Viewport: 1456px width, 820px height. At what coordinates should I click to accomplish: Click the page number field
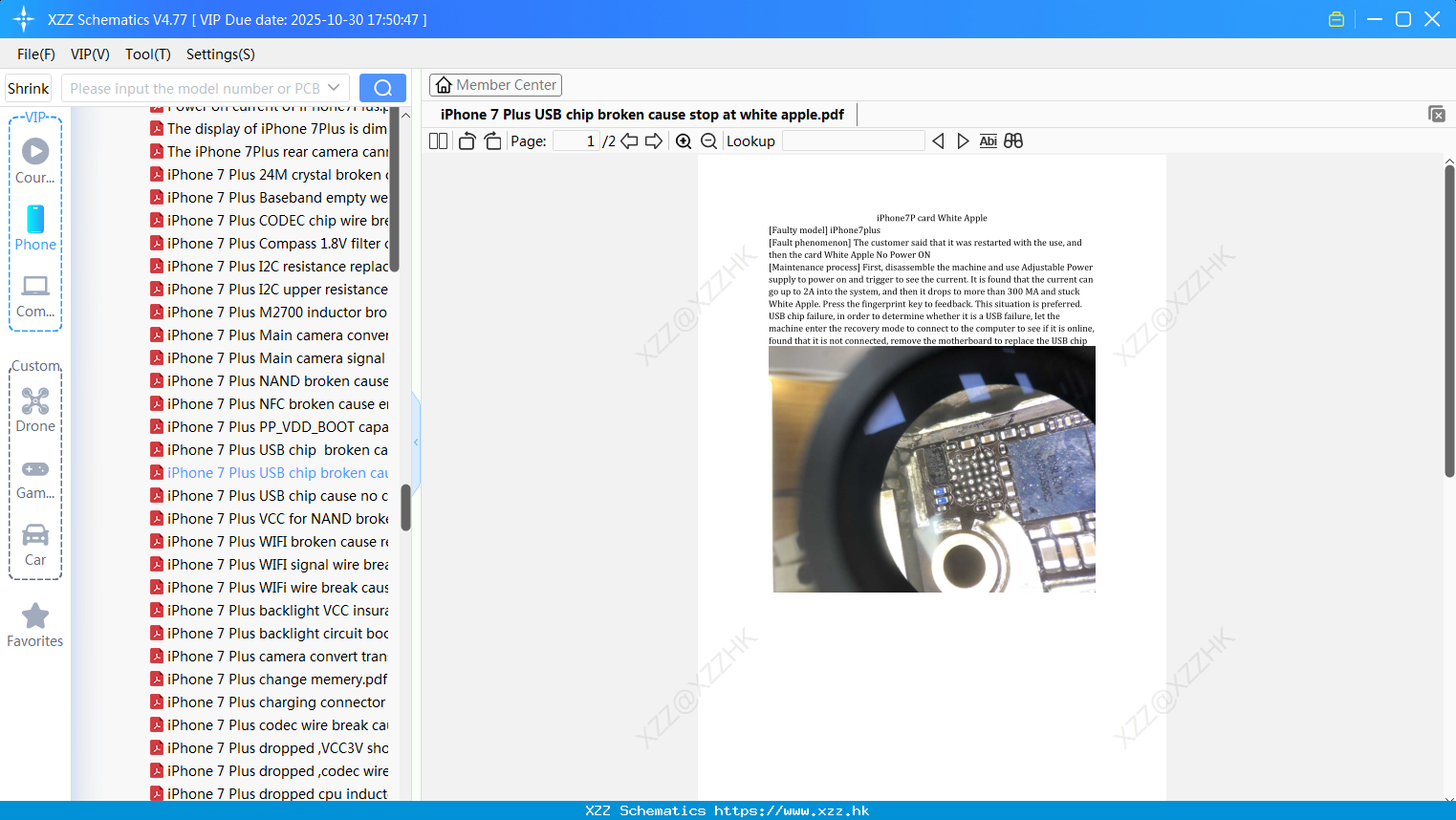tap(576, 141)
